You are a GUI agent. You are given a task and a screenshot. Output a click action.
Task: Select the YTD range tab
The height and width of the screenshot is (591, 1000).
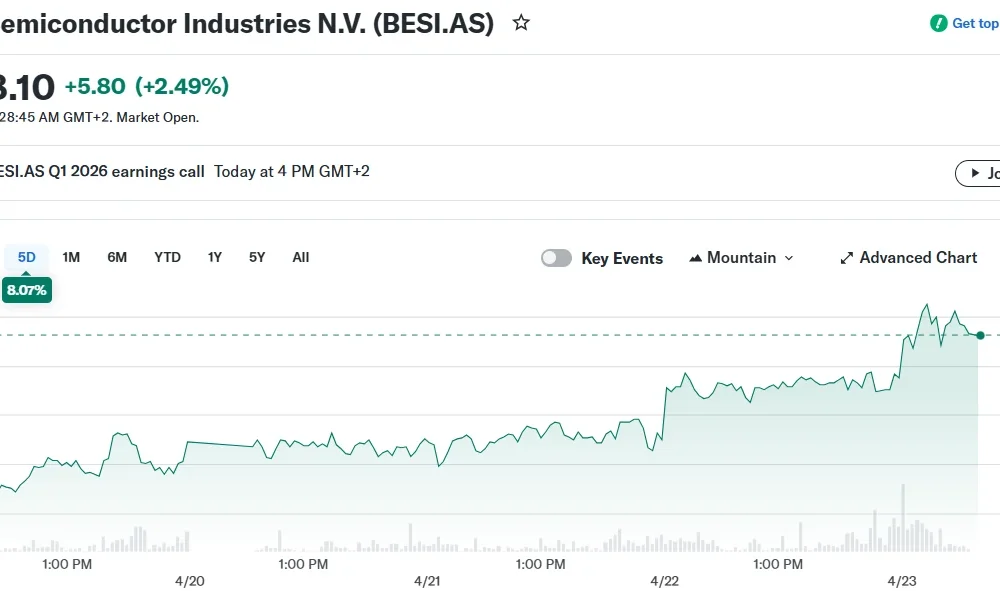167,257
